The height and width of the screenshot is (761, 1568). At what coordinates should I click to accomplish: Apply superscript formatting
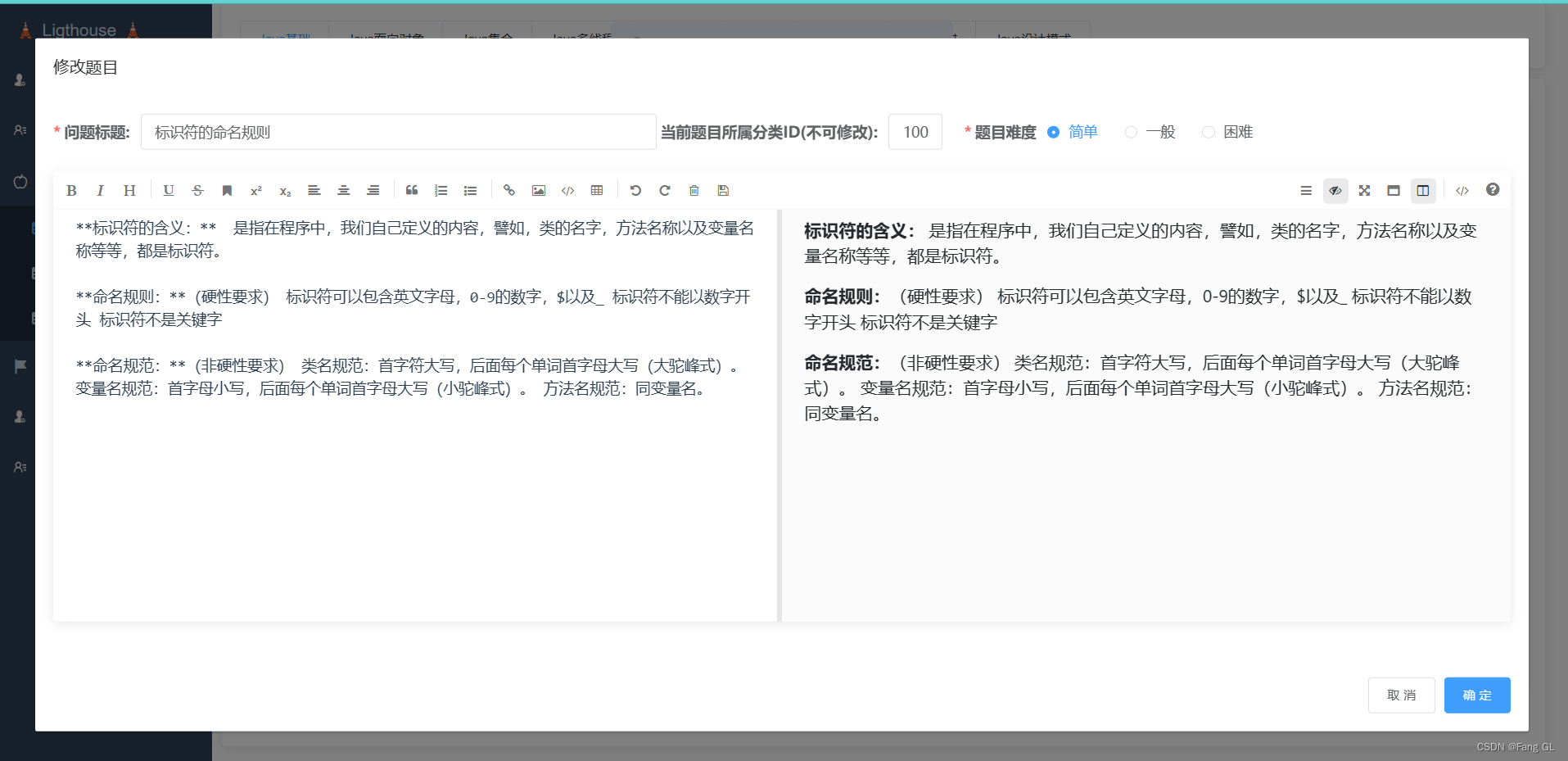[x=256, y=190]
